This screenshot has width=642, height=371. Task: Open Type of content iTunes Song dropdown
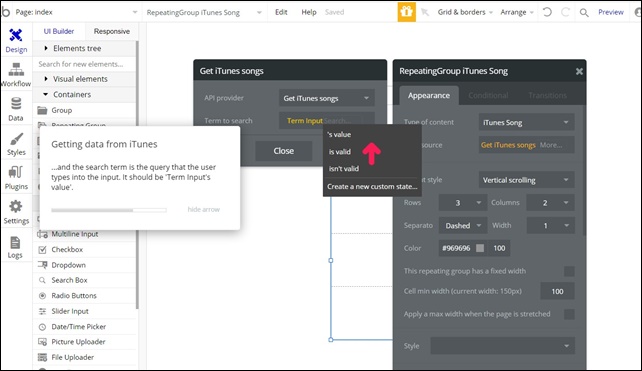(x=526, y=122)
